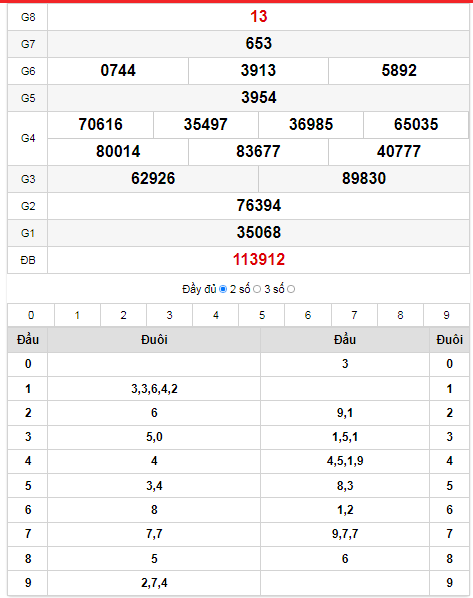Click digit filter tab 9
Image resolution: width=473 pixels, height=598 pixels.
pyautogui.click(x=447, y=315)
